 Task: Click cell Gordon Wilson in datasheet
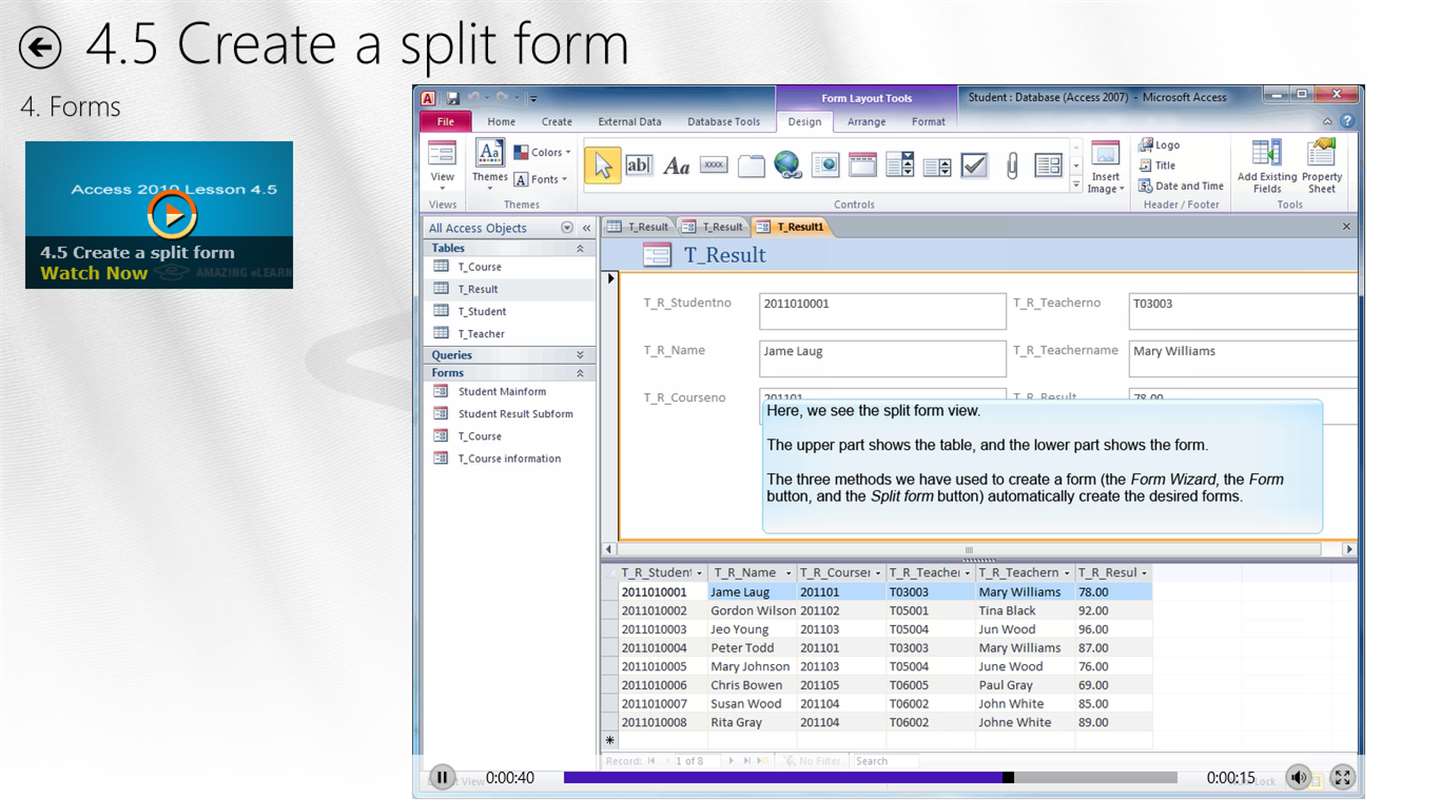pyautogui.click(x=752, y=611)
